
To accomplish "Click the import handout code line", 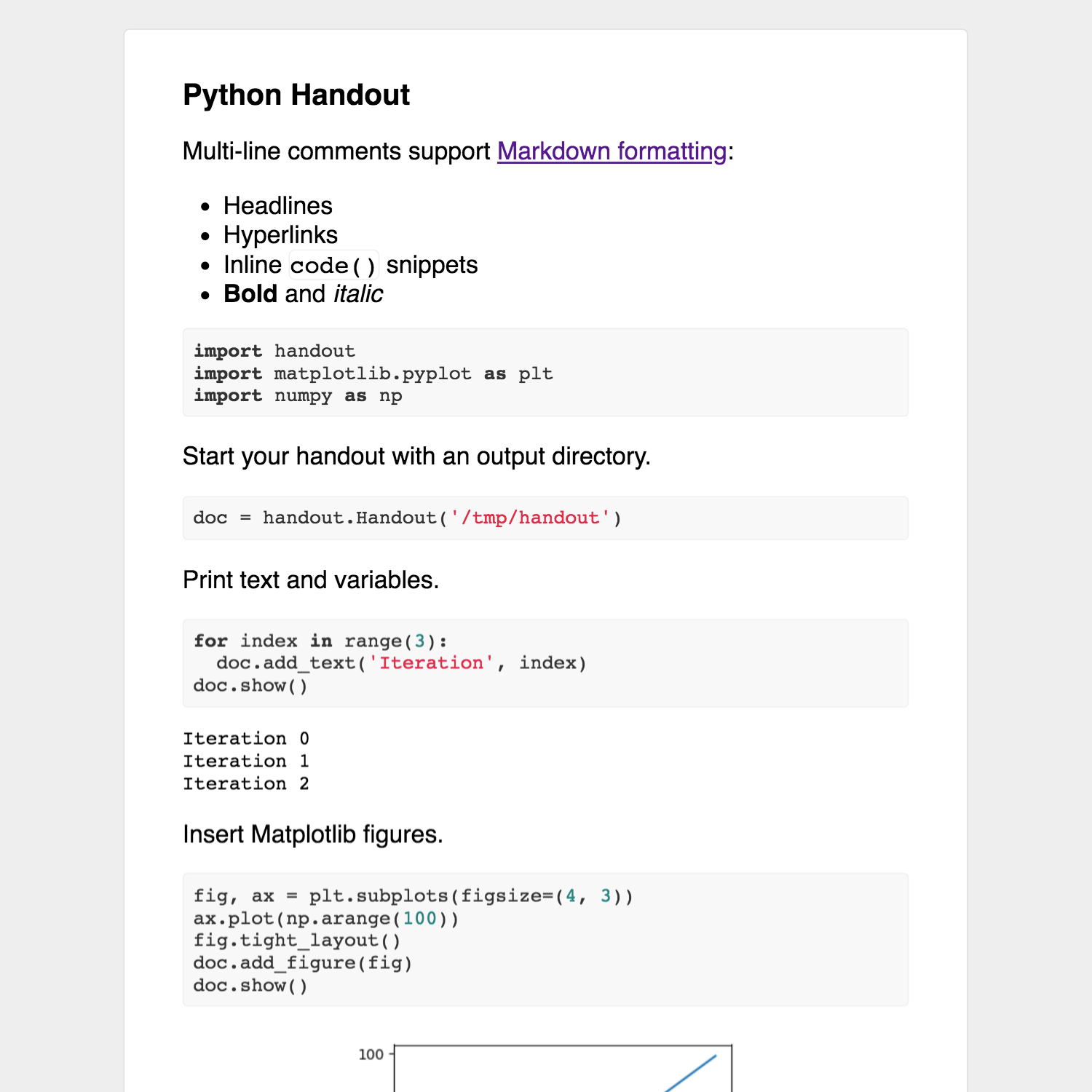I will pos(274,351).
